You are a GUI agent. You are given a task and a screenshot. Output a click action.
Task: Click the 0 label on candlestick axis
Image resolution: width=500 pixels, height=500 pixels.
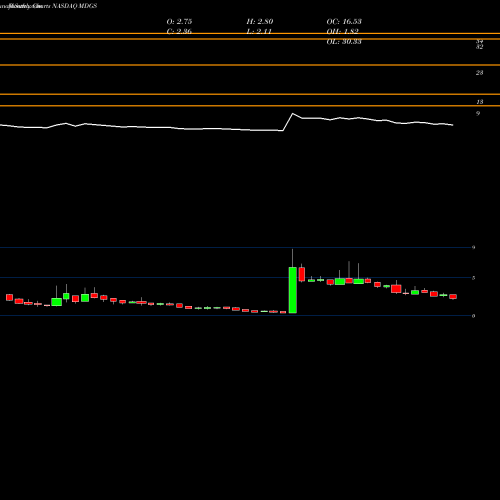click(474, 316)
